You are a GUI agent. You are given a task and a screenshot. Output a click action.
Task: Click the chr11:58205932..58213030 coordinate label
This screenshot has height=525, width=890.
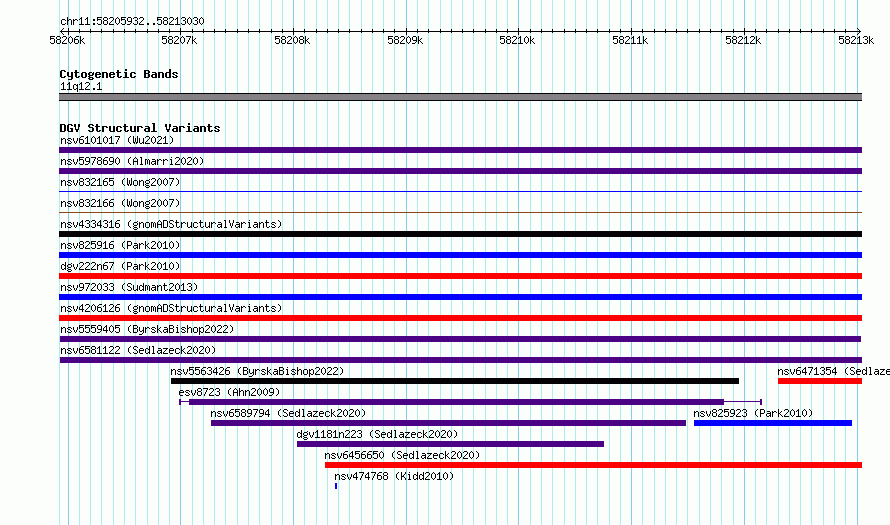click(x=132, y=21)
